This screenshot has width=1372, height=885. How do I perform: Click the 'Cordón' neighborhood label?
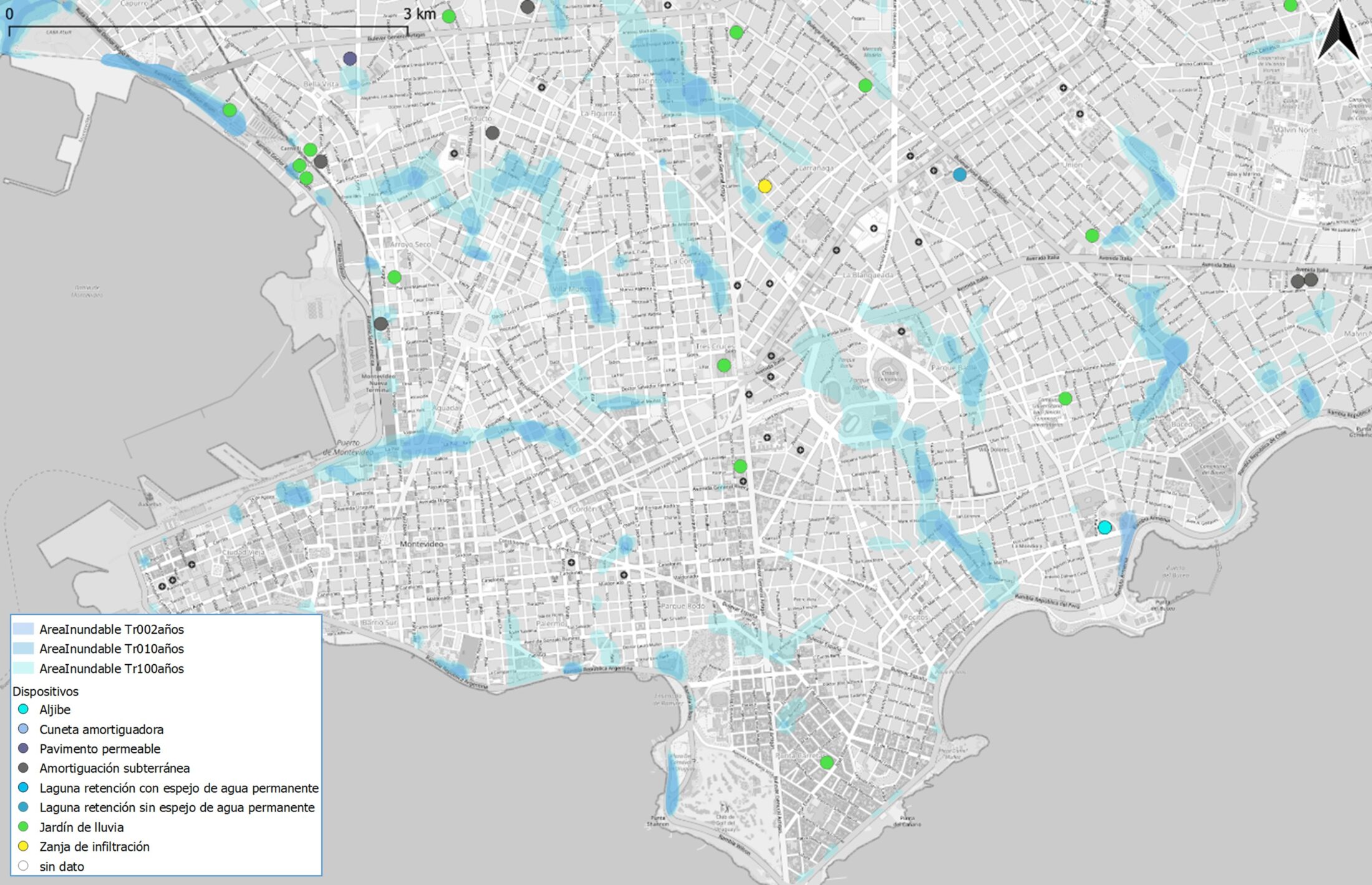(584, 509)
